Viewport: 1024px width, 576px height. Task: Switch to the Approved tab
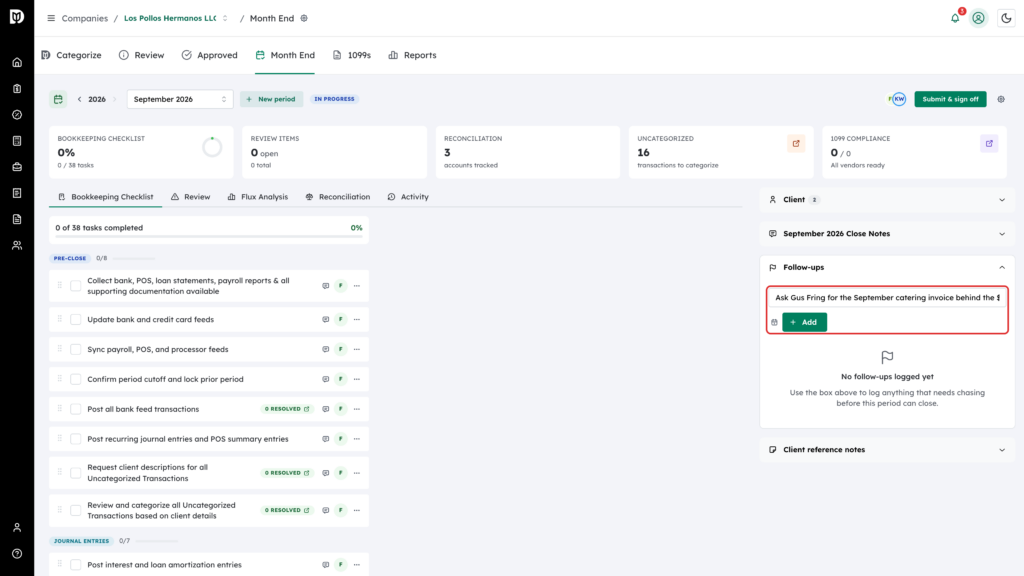coord(210,56)
